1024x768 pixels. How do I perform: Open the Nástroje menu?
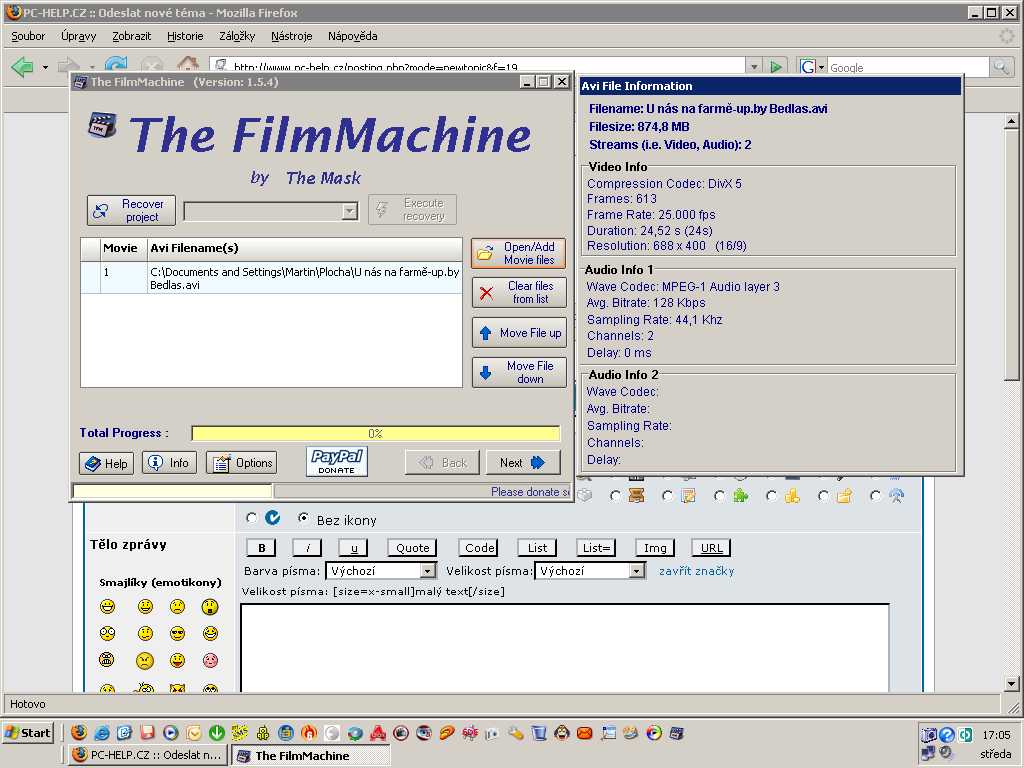pyautogui.click(x=292, y=36)
